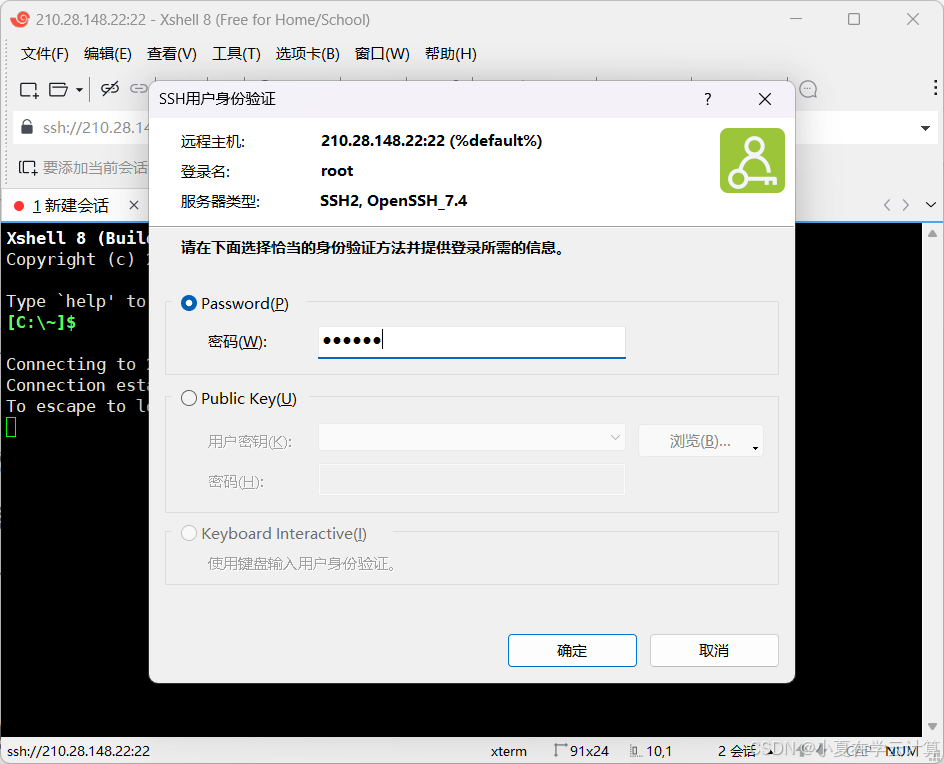This screenshot has height=764, width=944.
Task: Click the 要添加当前会话 hint text
Action: [95, 167]
